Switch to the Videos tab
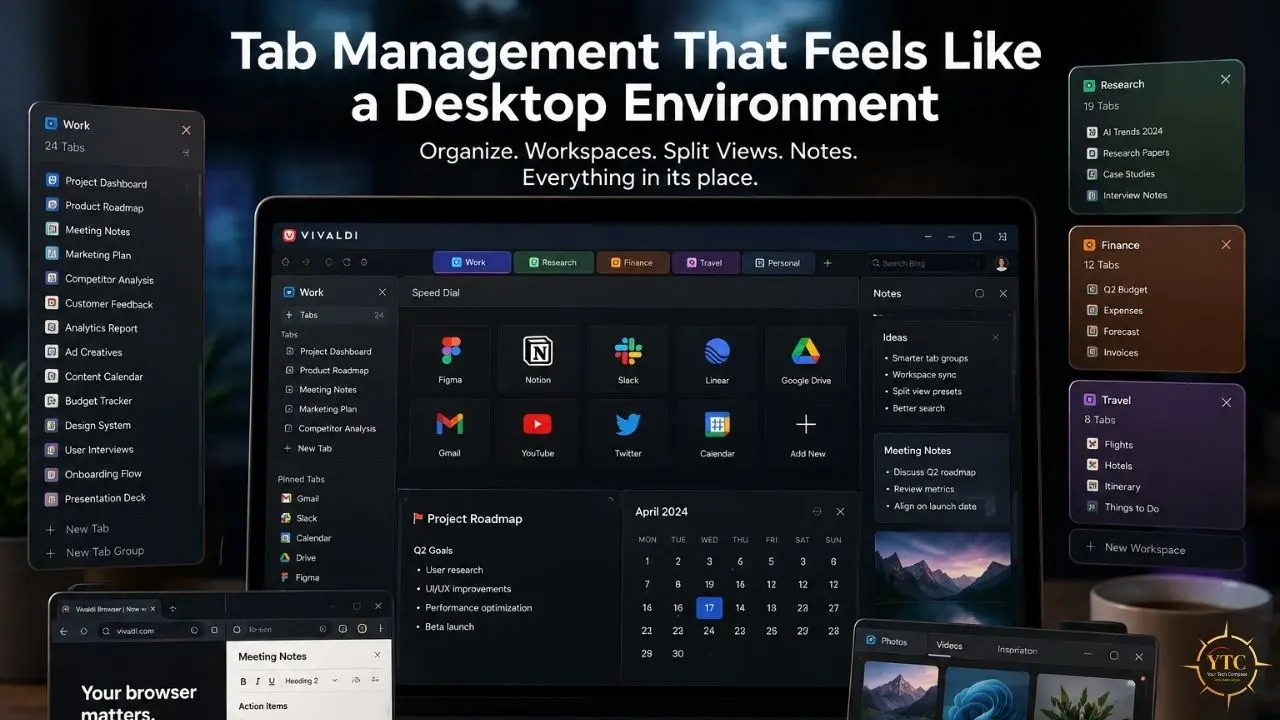This screenshot has width=1280, height=720. pos(949,645)
